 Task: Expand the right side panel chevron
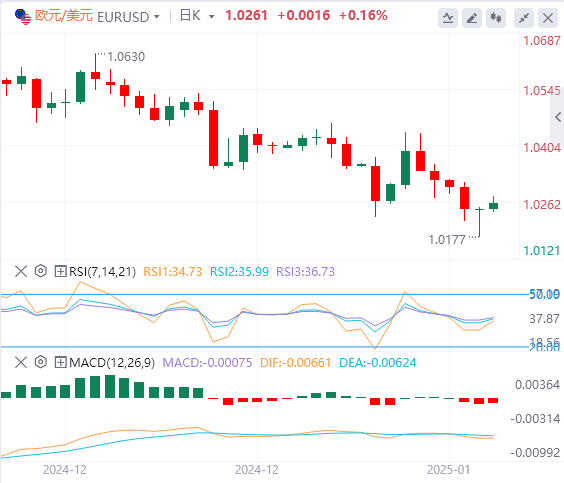point(558,117)
